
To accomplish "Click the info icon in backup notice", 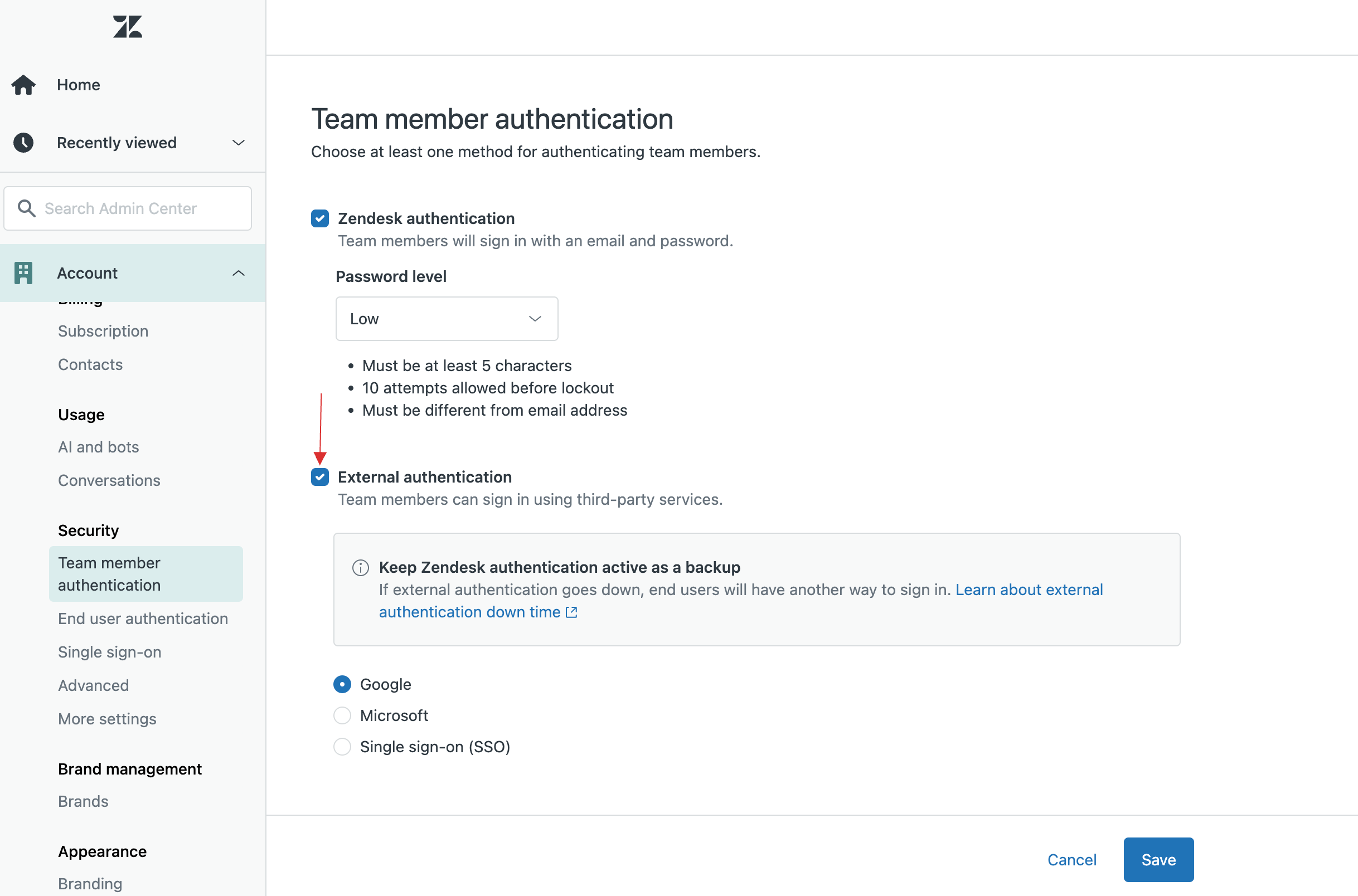I will click(x=360, y=567).
